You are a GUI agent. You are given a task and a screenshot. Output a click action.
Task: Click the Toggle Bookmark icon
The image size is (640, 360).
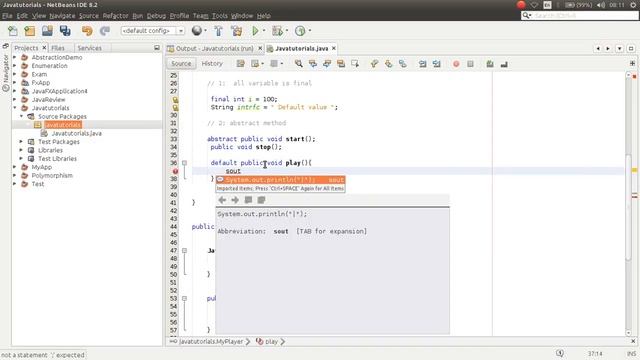pos(402,64)
